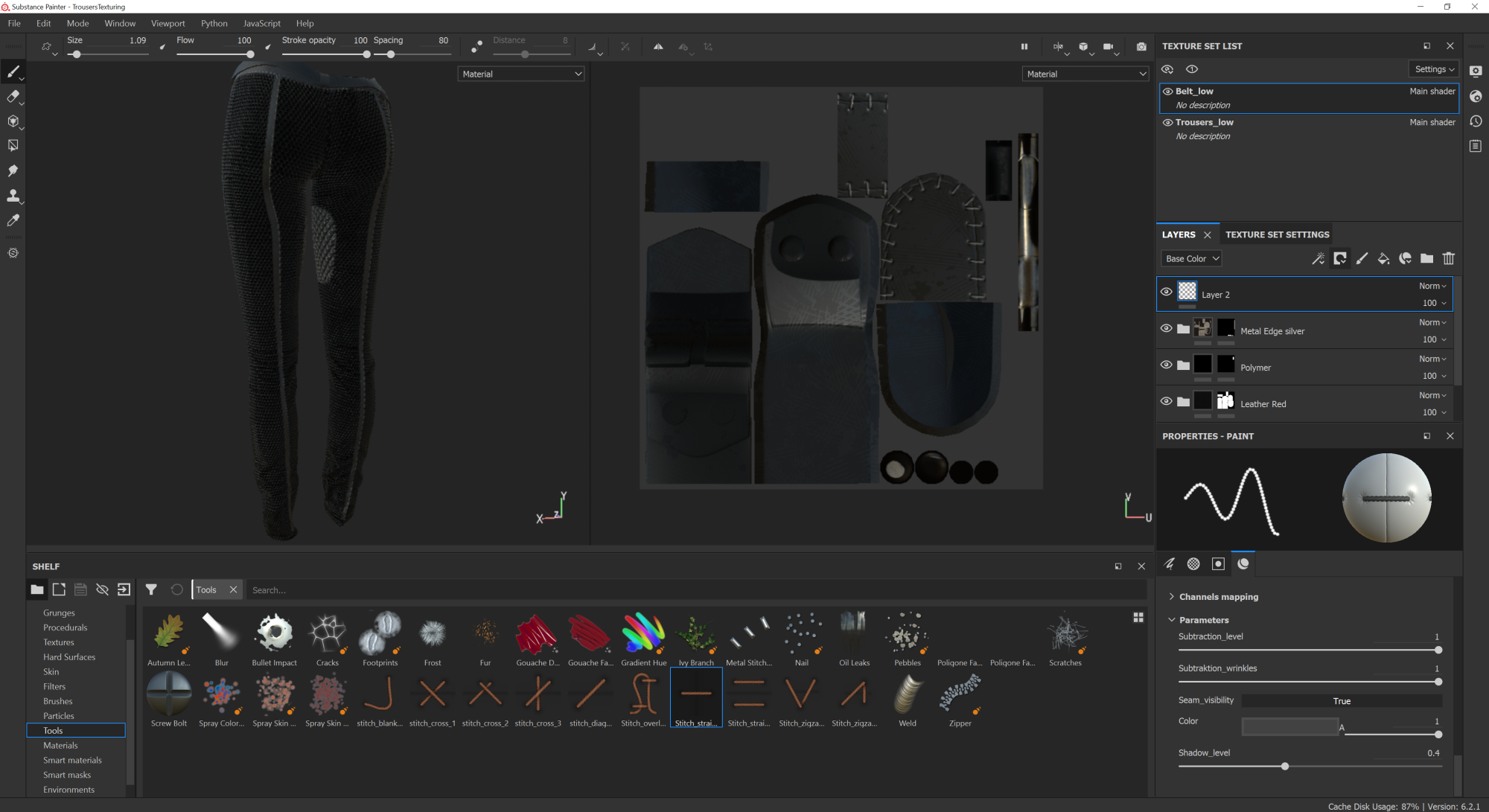Image resolution: width=1489 pixels, height=812 pixels.
Task: Open the Base Color channel dropdown
Action: [1191, 259]
